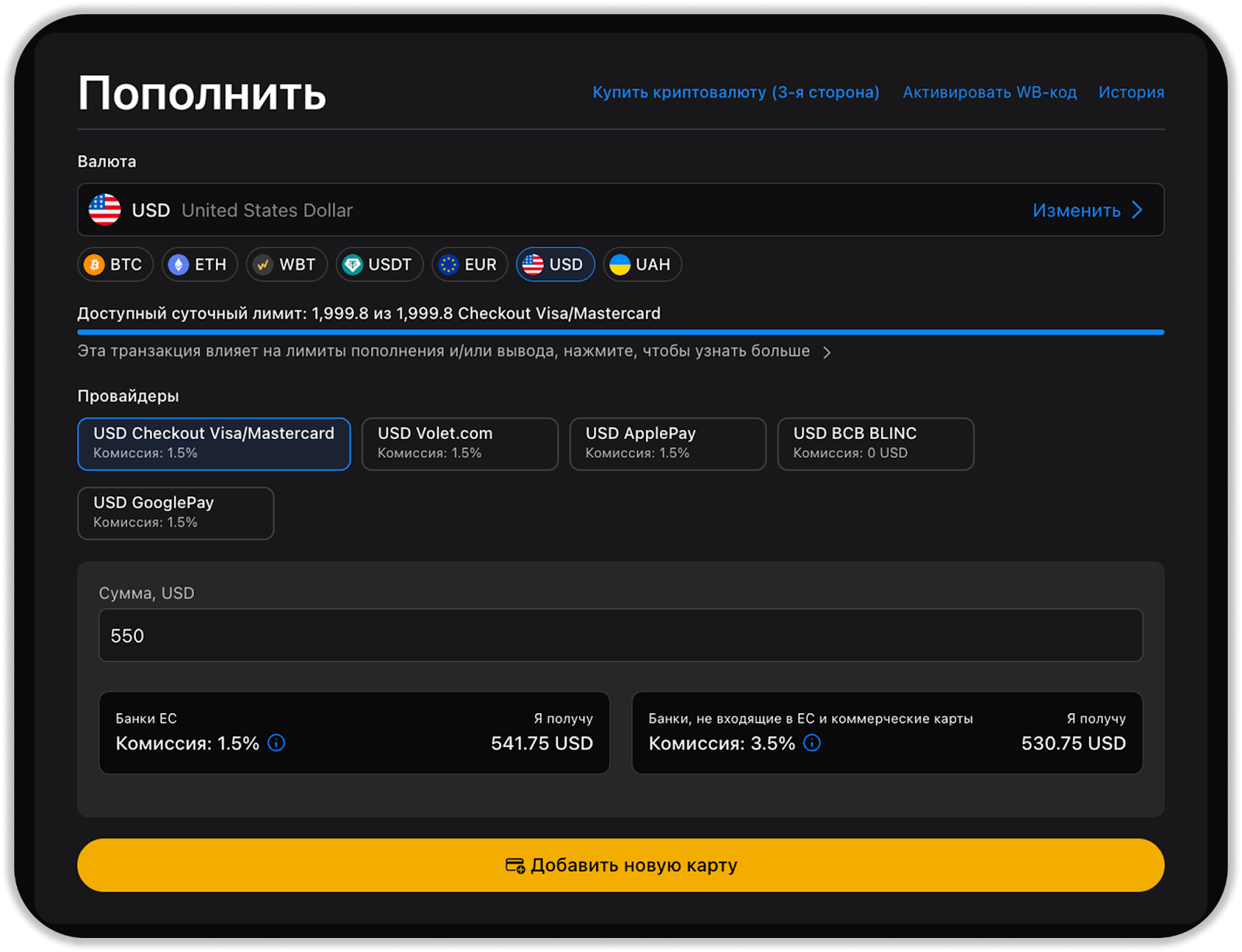The width and height of the screenshot is (1242, 952).
Task: Switch currency to EUR chip
Action: click(x=469, y=265)
